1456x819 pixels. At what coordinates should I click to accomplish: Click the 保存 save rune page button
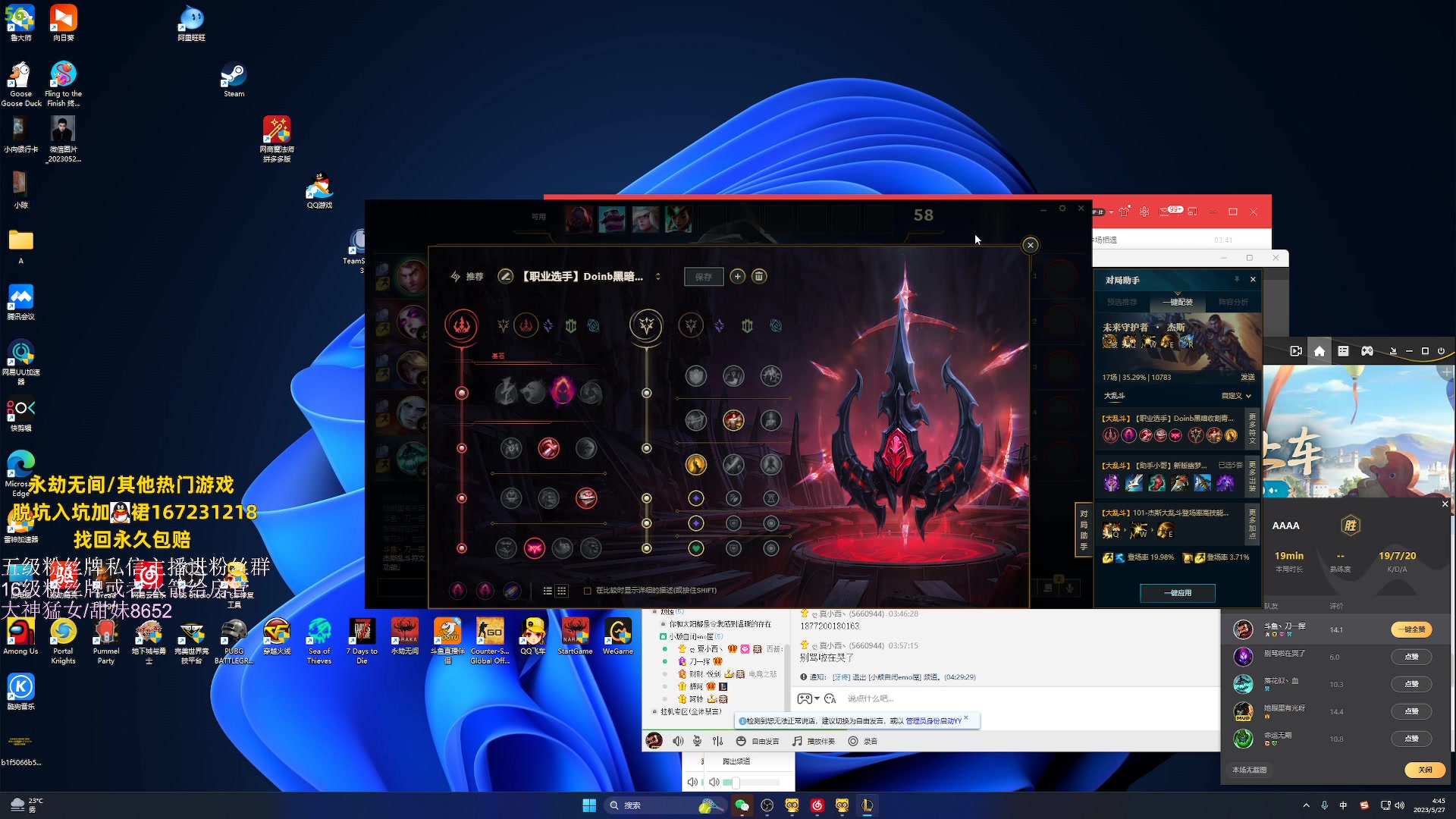pyautogui.click(x=703, y=277)
